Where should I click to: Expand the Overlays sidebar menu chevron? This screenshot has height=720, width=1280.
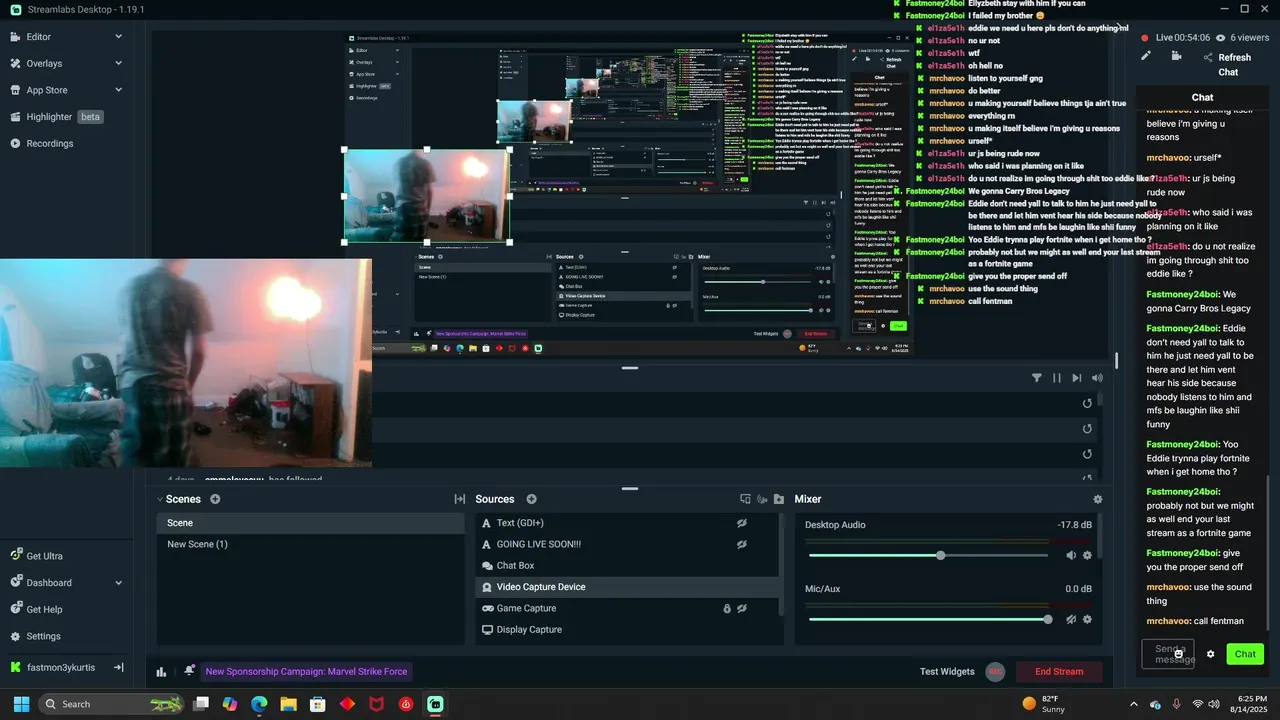coord(118,63)
